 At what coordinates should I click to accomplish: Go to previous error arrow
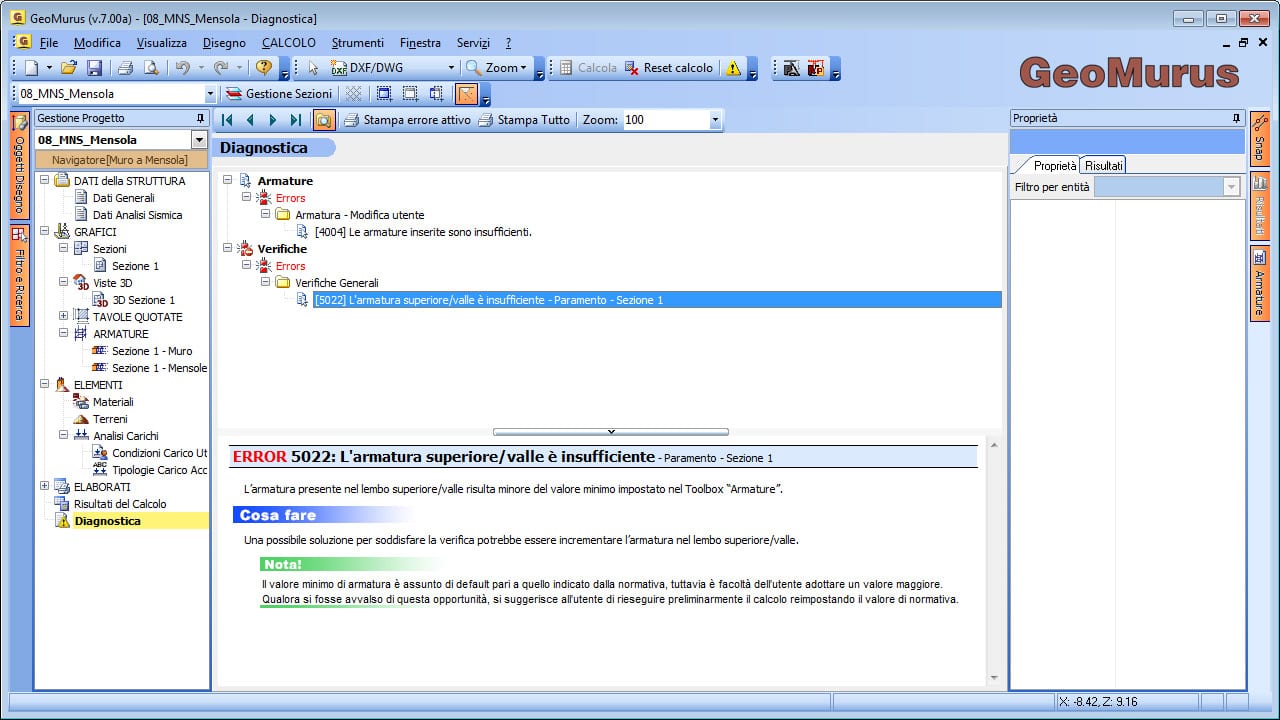point(250,120)
